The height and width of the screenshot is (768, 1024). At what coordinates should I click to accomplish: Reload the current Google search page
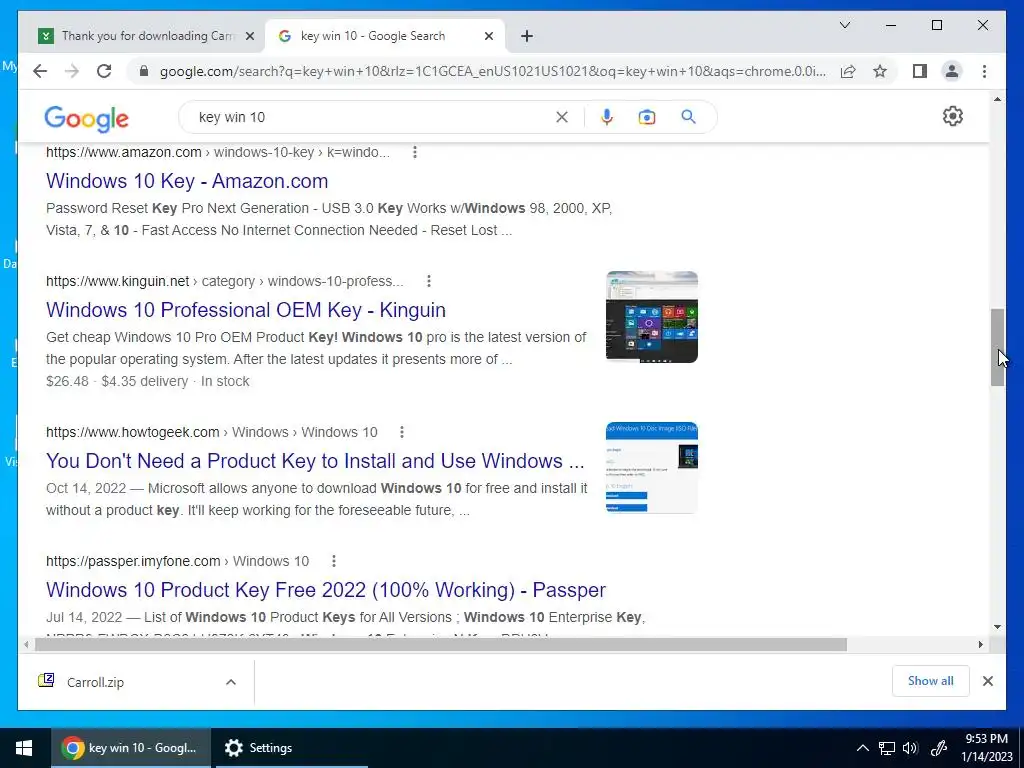[x=104, y=71]
